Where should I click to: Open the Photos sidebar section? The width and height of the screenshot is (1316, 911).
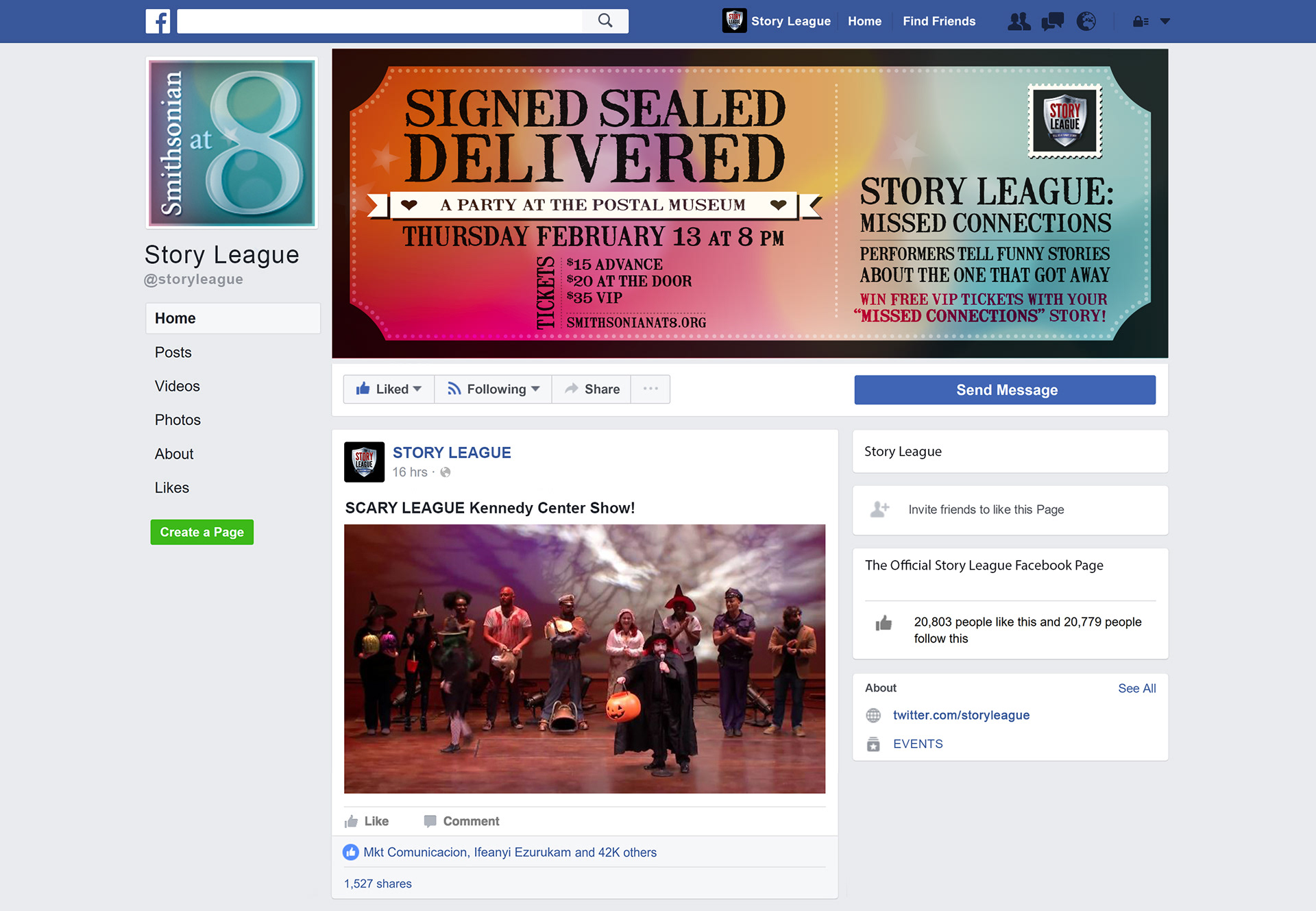coord(178,420)
